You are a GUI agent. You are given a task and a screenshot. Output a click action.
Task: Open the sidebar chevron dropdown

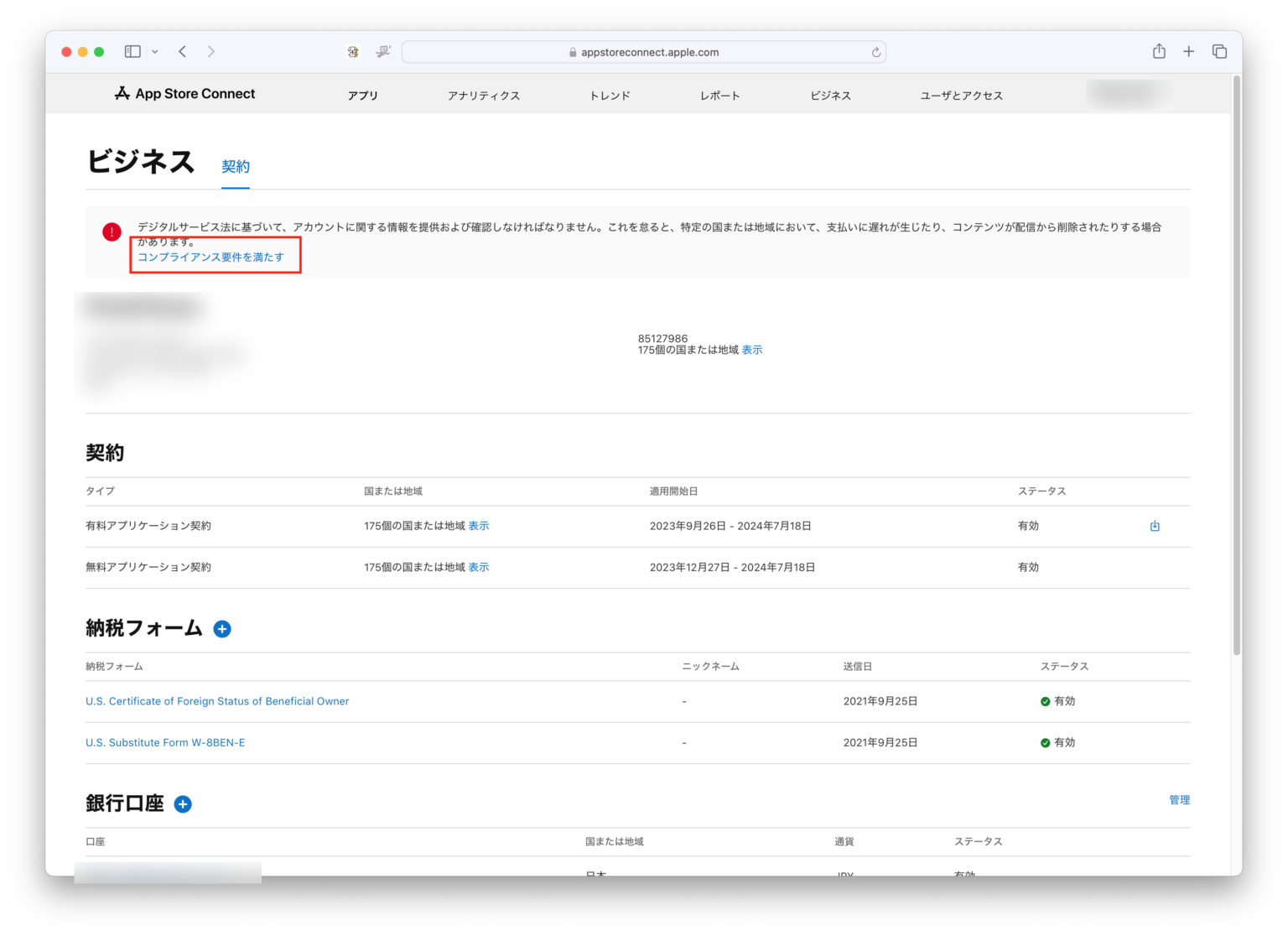[x=153, y=51]
